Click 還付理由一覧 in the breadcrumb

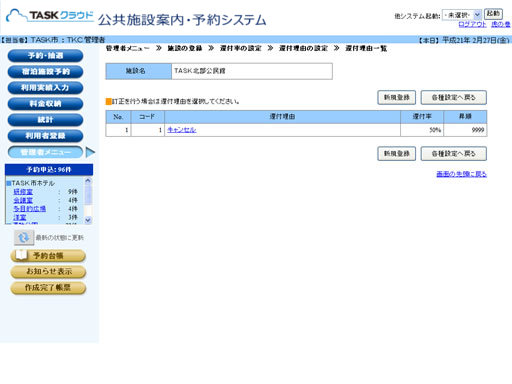pos(366,48)
